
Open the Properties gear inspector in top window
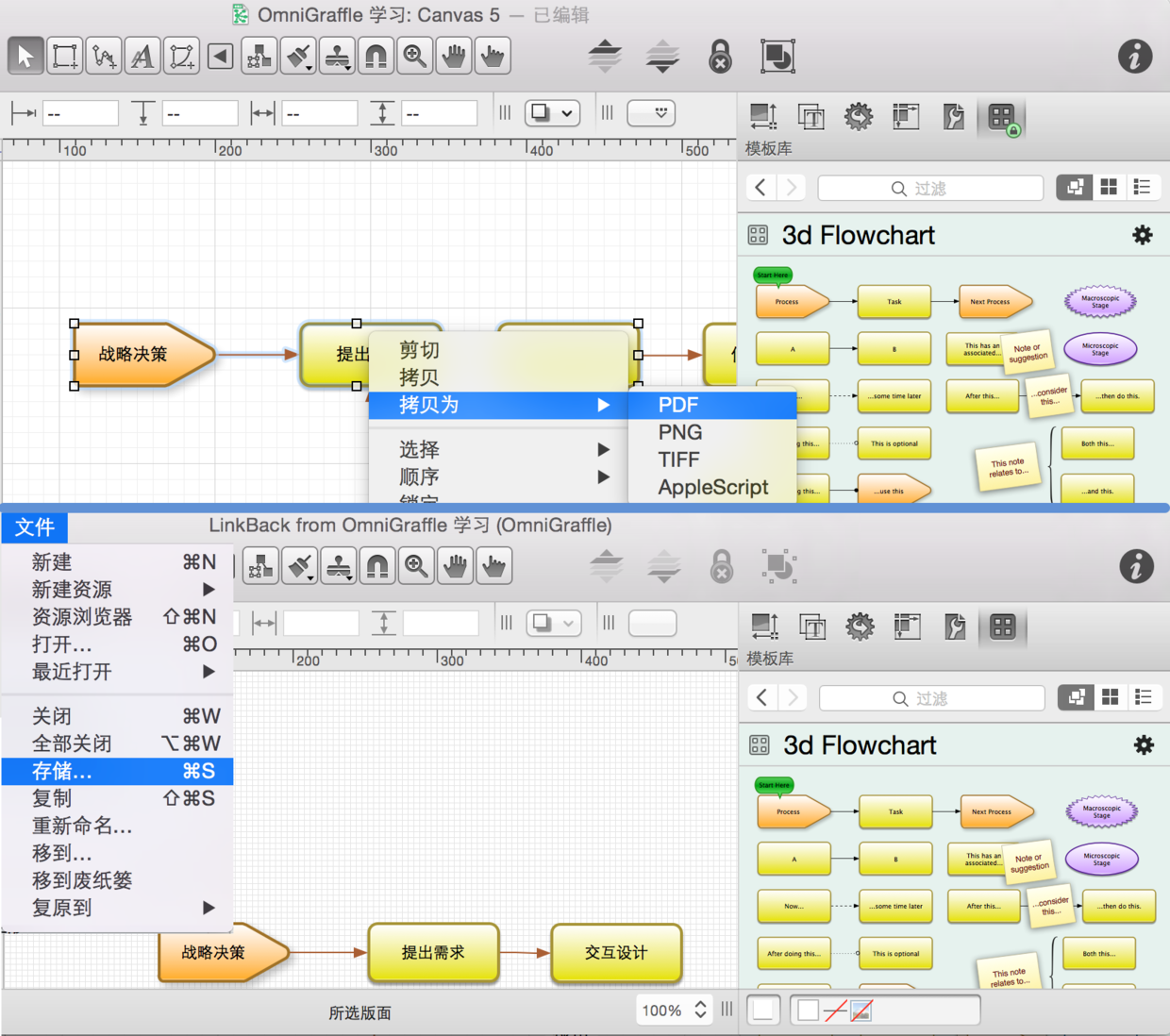point(859,116)
